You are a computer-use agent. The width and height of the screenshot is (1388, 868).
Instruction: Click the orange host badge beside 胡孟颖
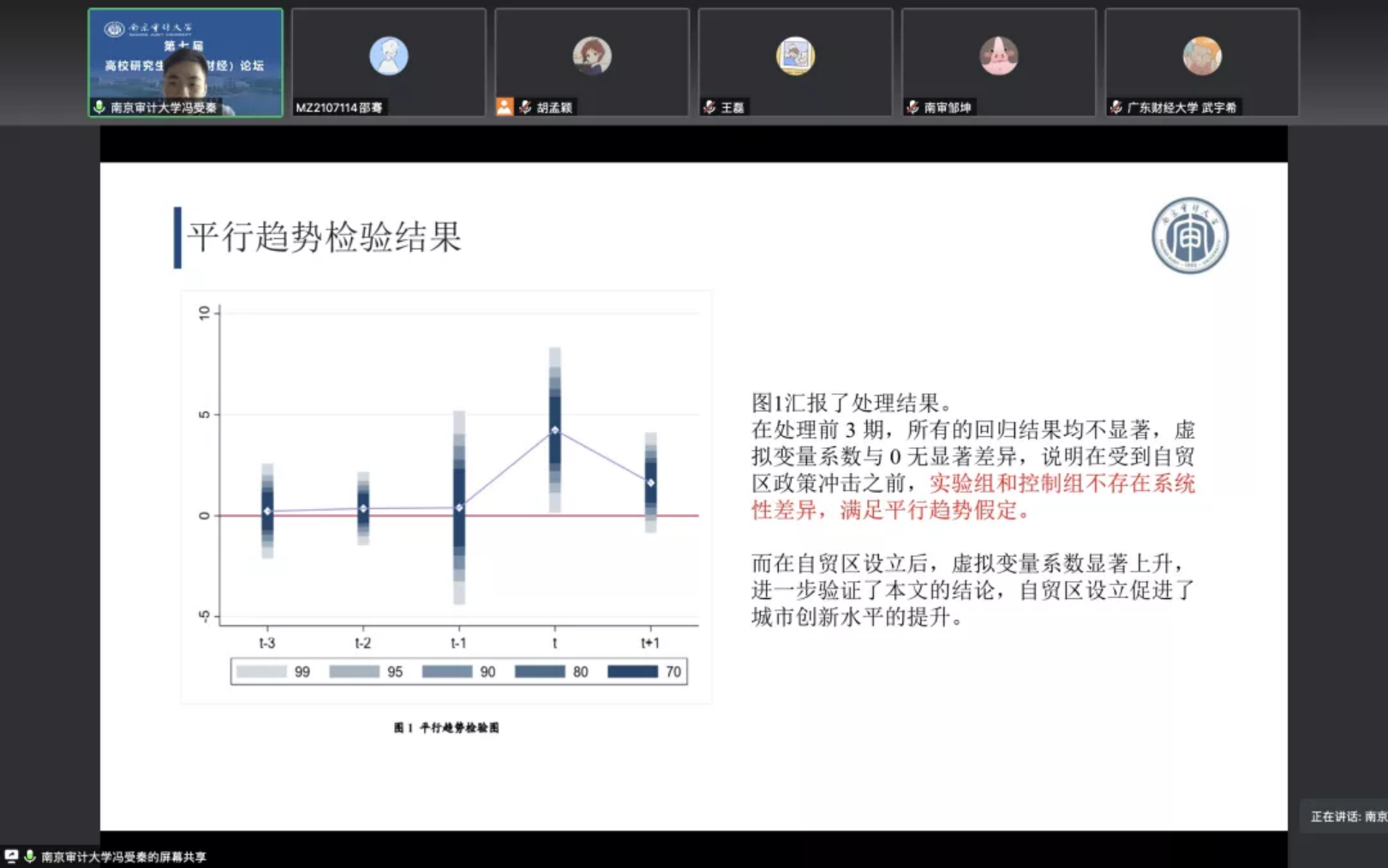(505, 107)
